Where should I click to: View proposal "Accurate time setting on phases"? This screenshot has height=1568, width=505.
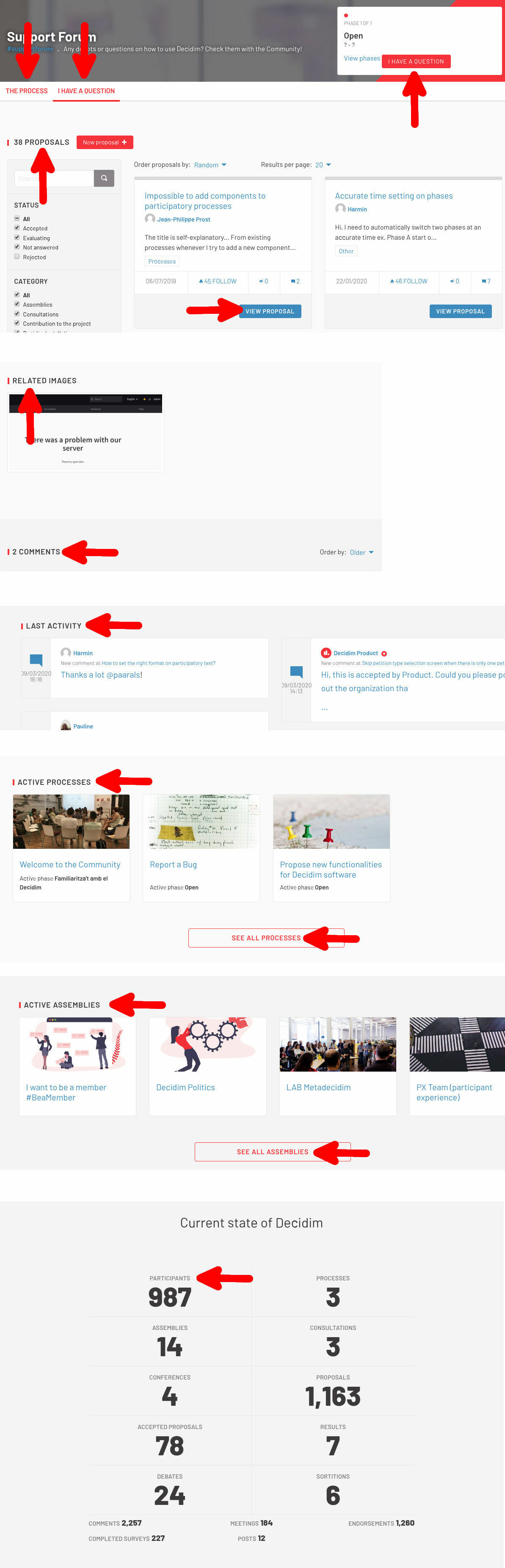[x=460, y=311]
